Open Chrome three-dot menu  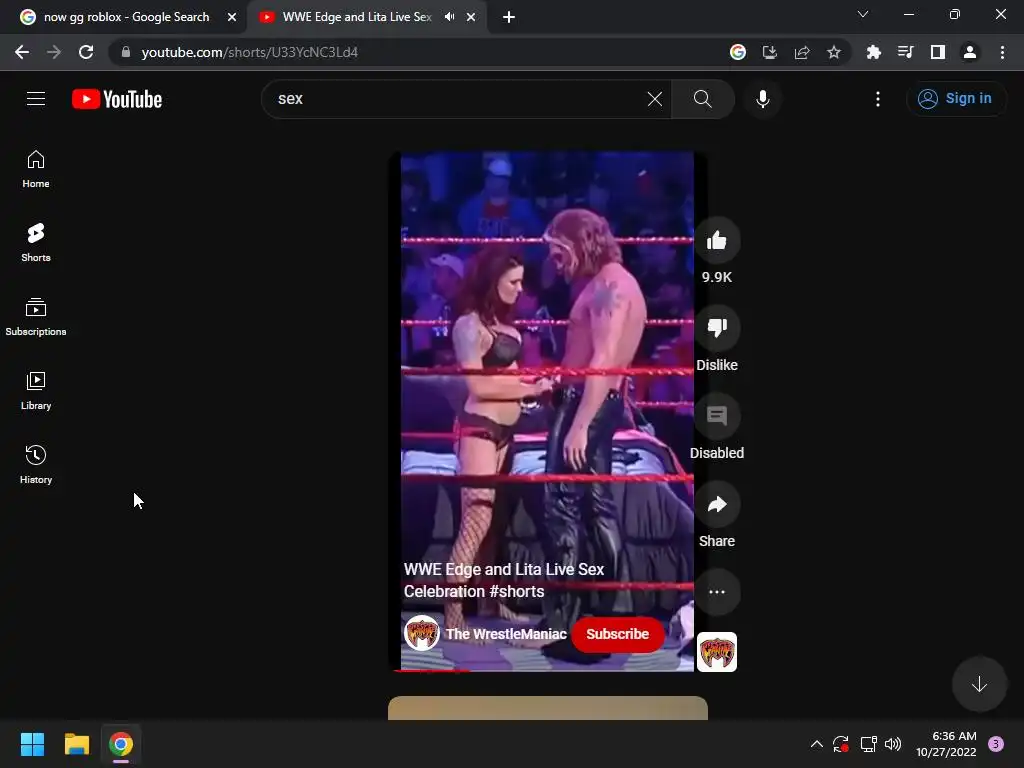coord(1002,52)
